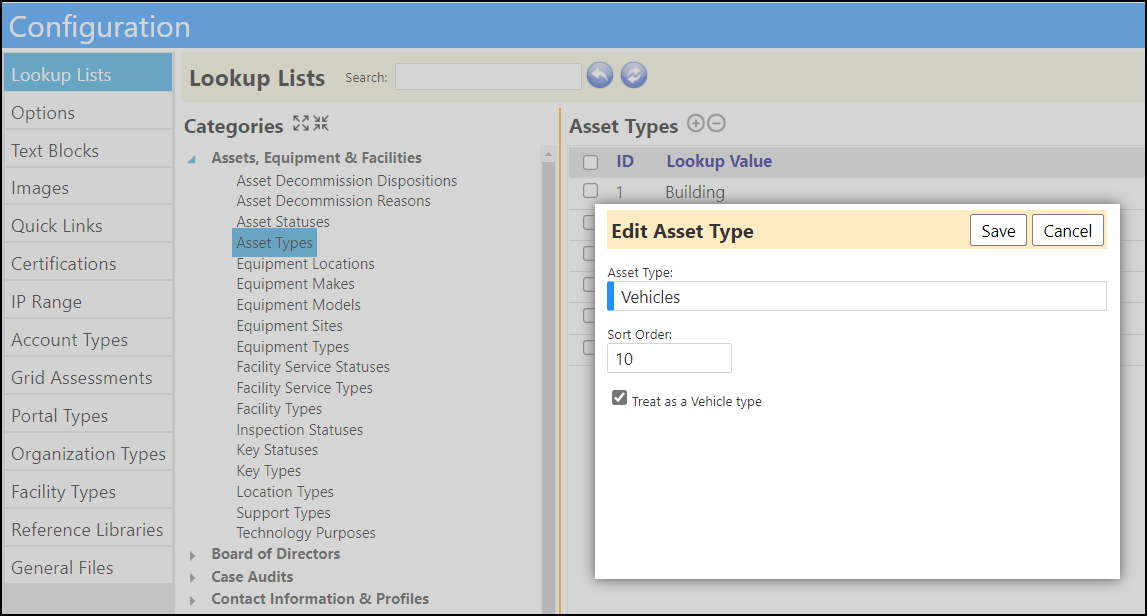
Task: Click the refresh icon beside Search
Action: pos(634,75)
